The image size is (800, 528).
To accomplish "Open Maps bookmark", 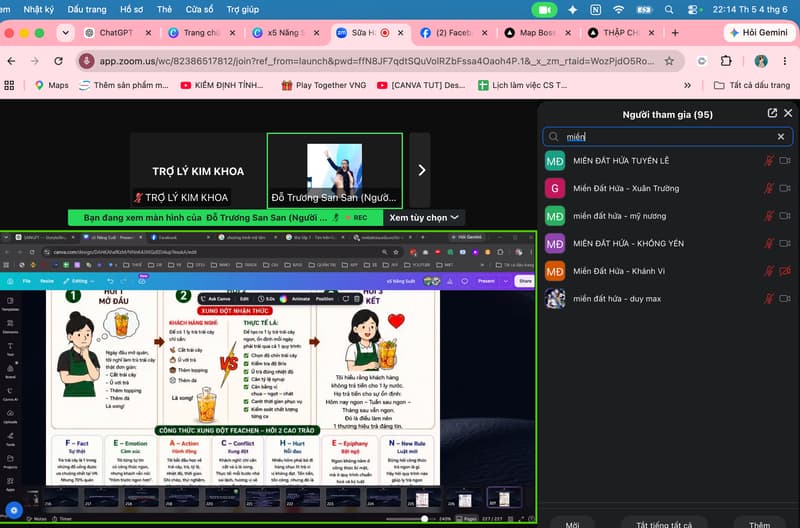I will (52, 85).
